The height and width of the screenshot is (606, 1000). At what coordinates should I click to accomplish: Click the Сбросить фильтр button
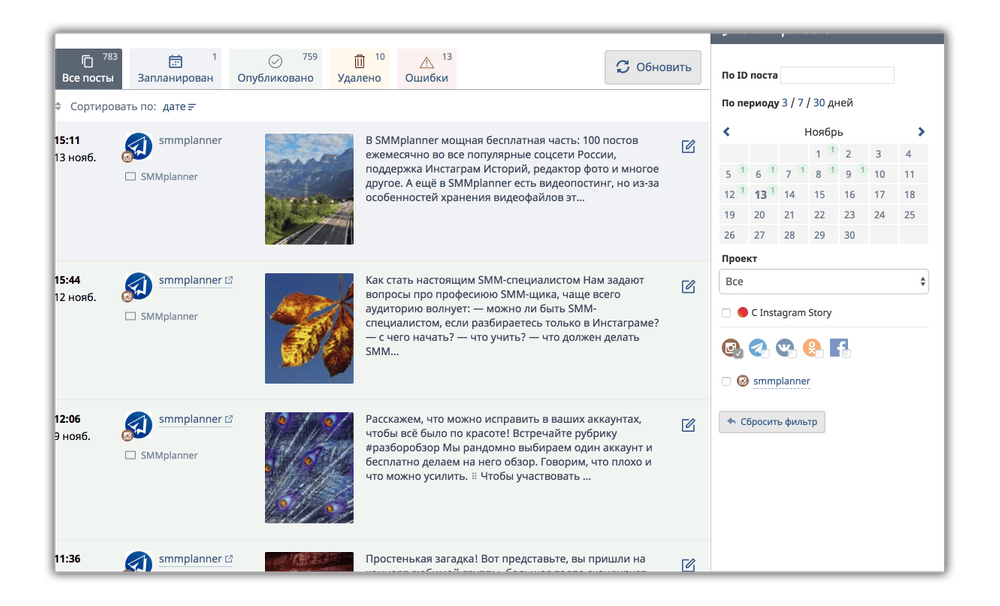click(772, 422)
